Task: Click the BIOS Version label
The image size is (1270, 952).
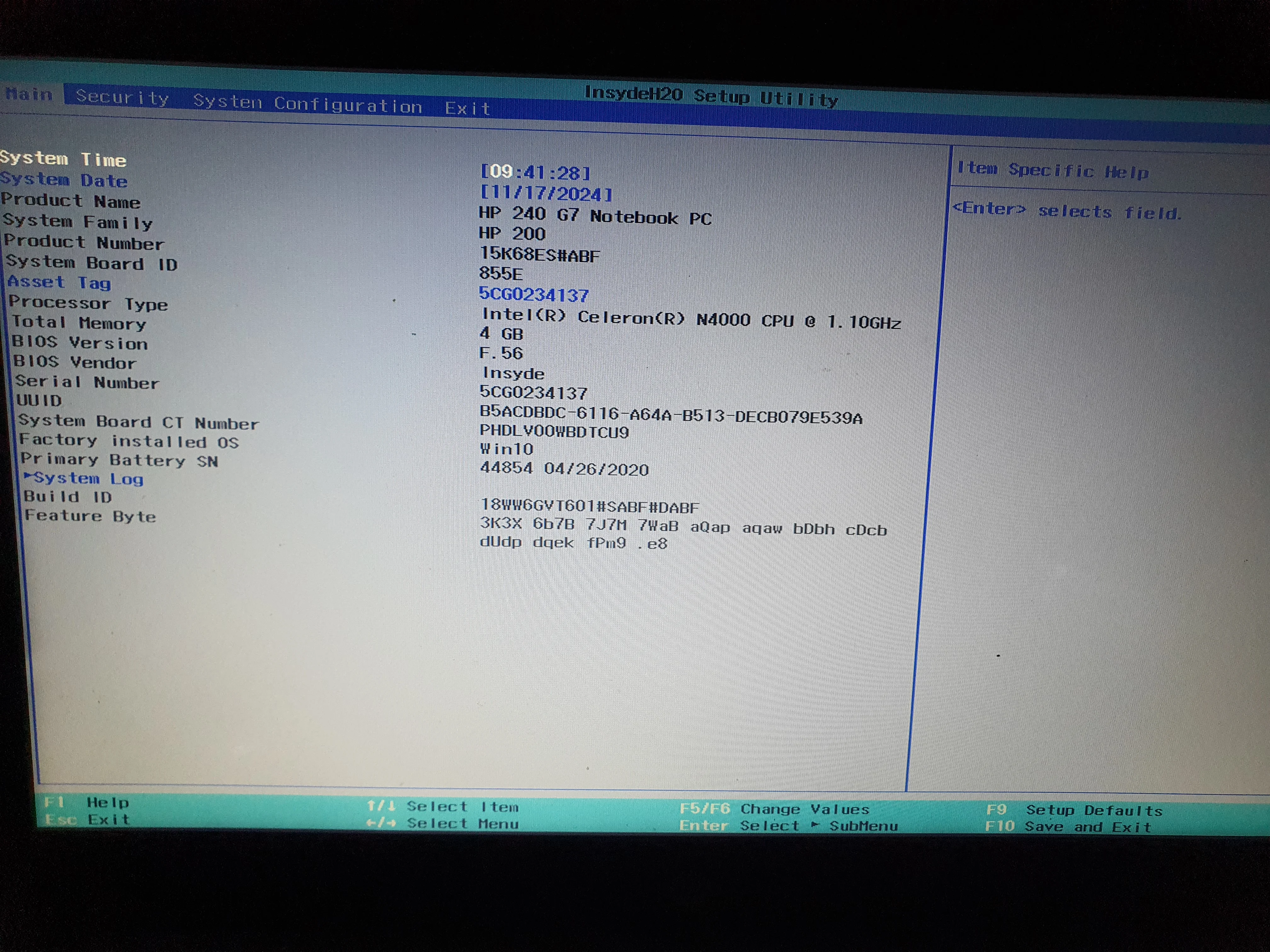Action: [x=80, y=343]
